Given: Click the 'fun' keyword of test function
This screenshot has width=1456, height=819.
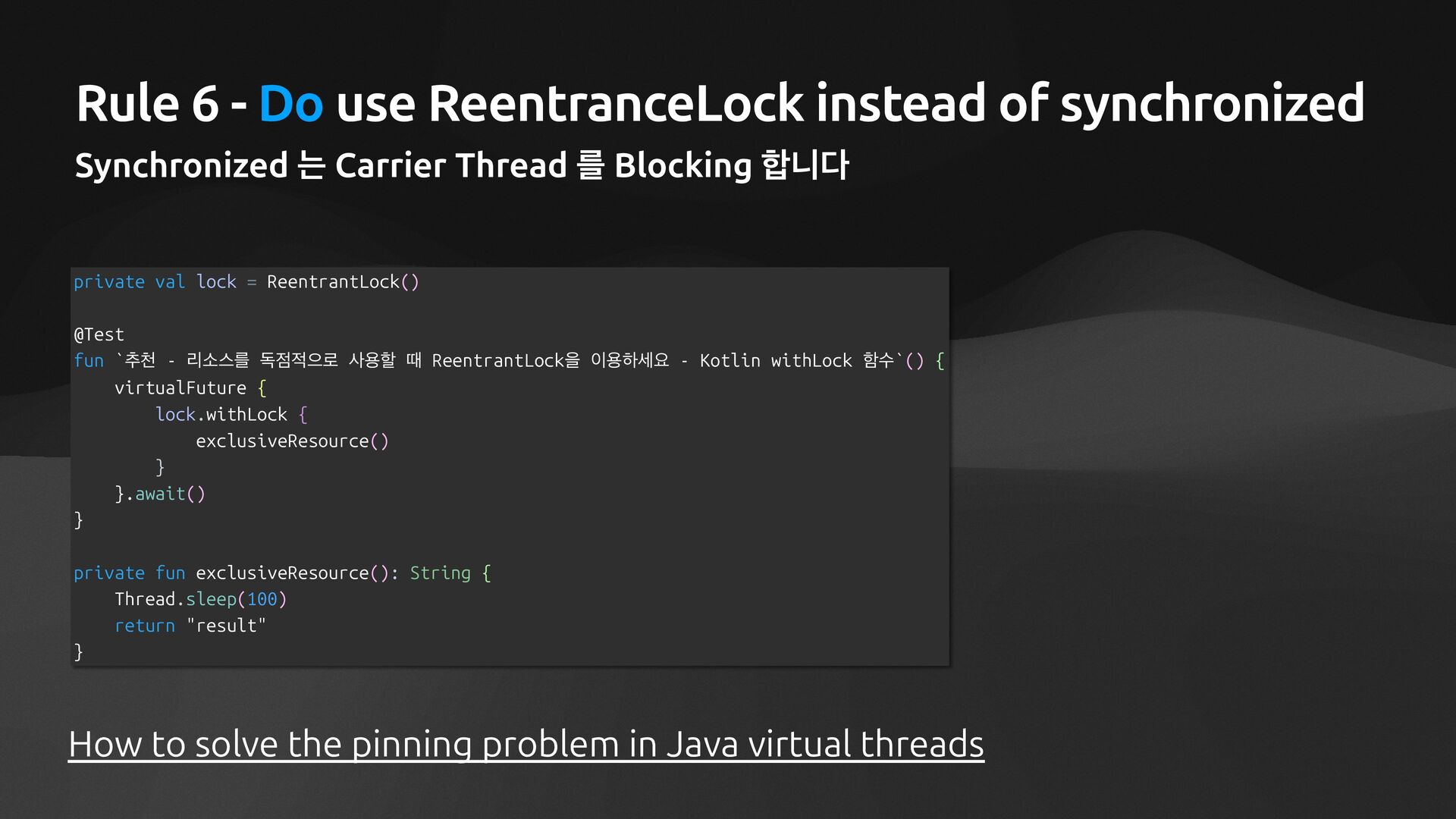Looking at the screenshot, I should click(x=89, y=361).
